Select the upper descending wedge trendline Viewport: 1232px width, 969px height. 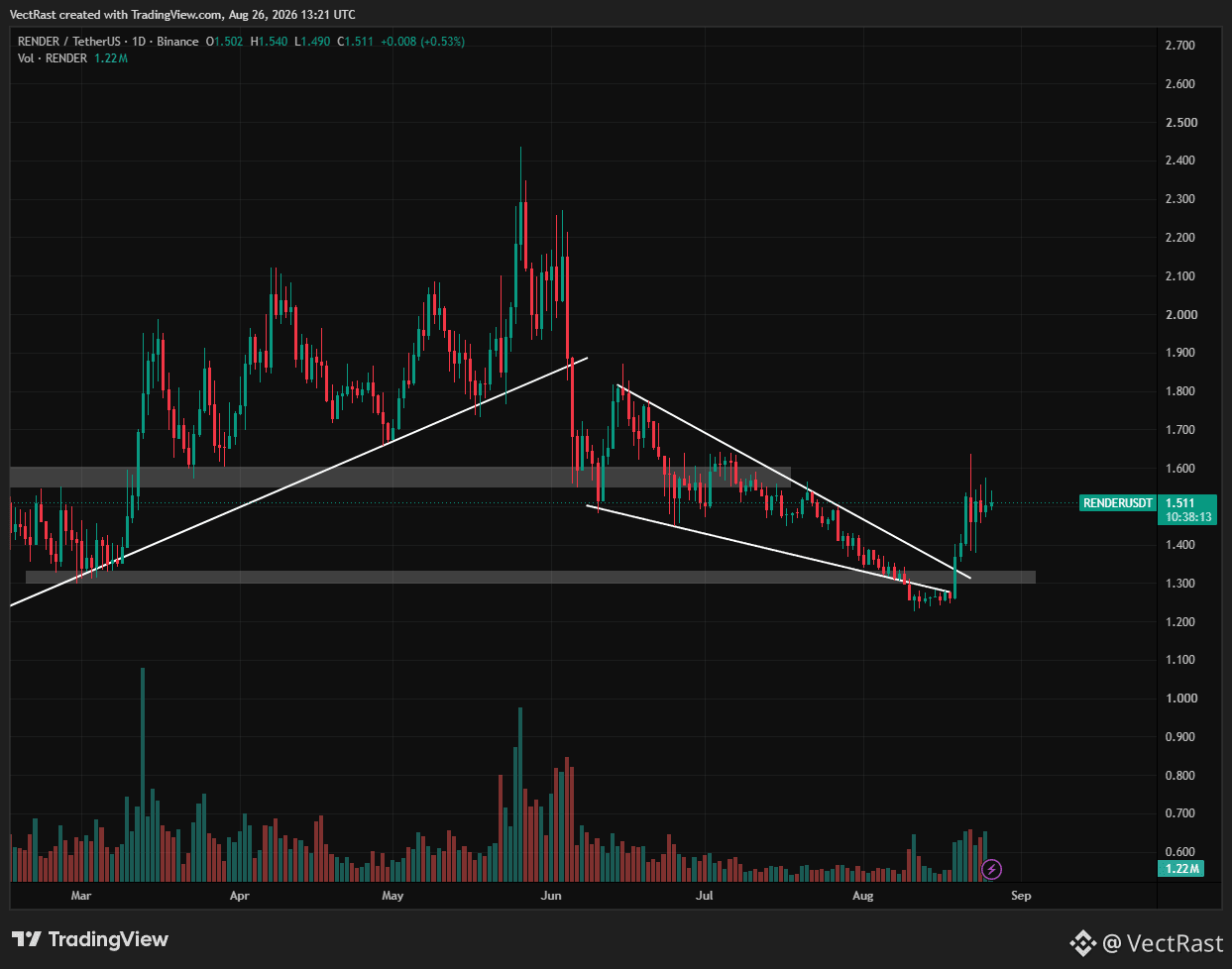pyautogui.click(x=793, y=482)
